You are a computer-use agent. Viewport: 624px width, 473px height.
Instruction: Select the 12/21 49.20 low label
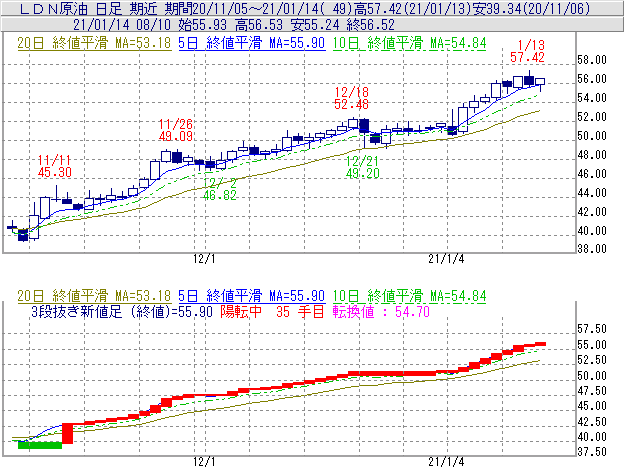pos(363,167)
